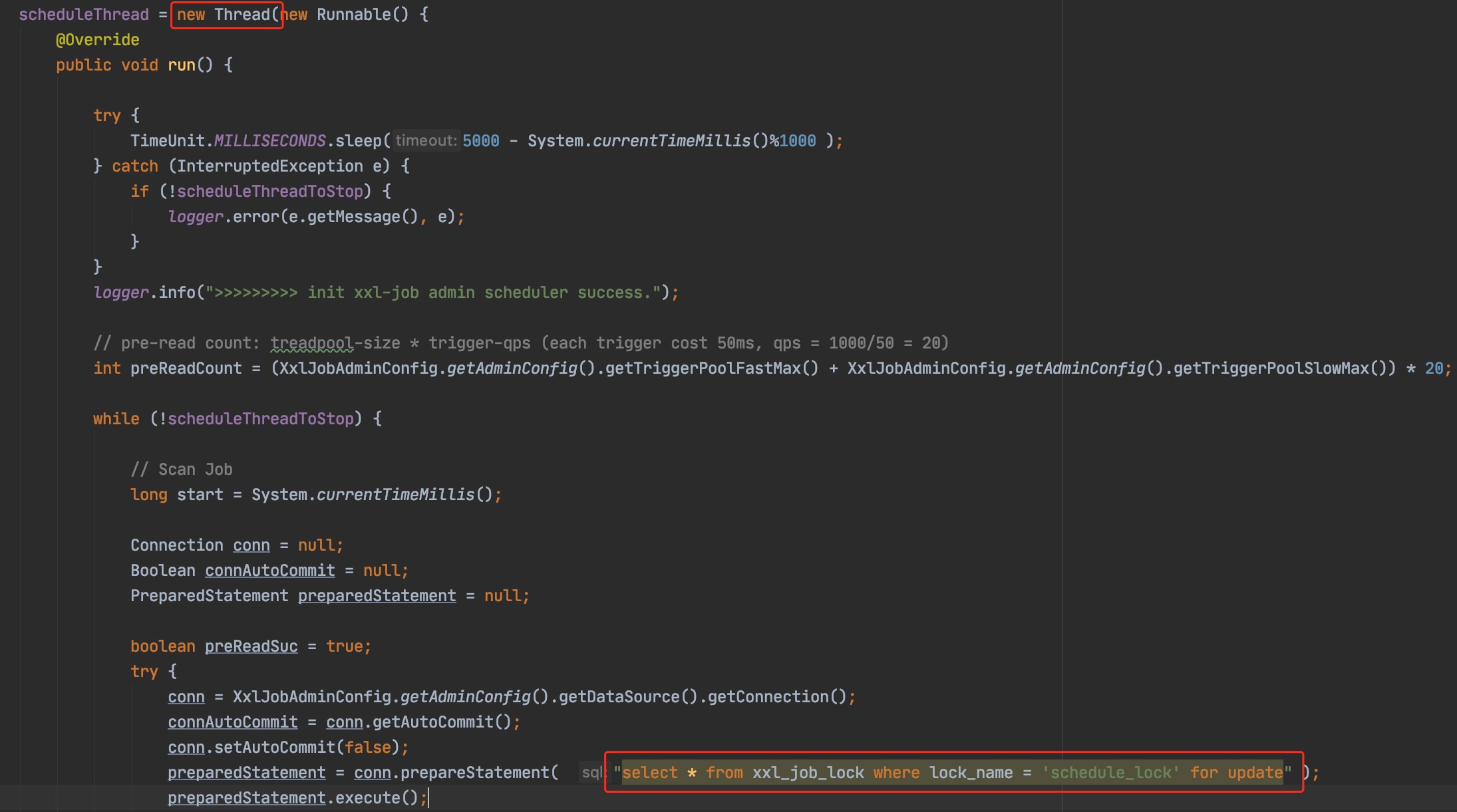Click the 'timeout:' parameter hint in sleep()

pos(426,141)
